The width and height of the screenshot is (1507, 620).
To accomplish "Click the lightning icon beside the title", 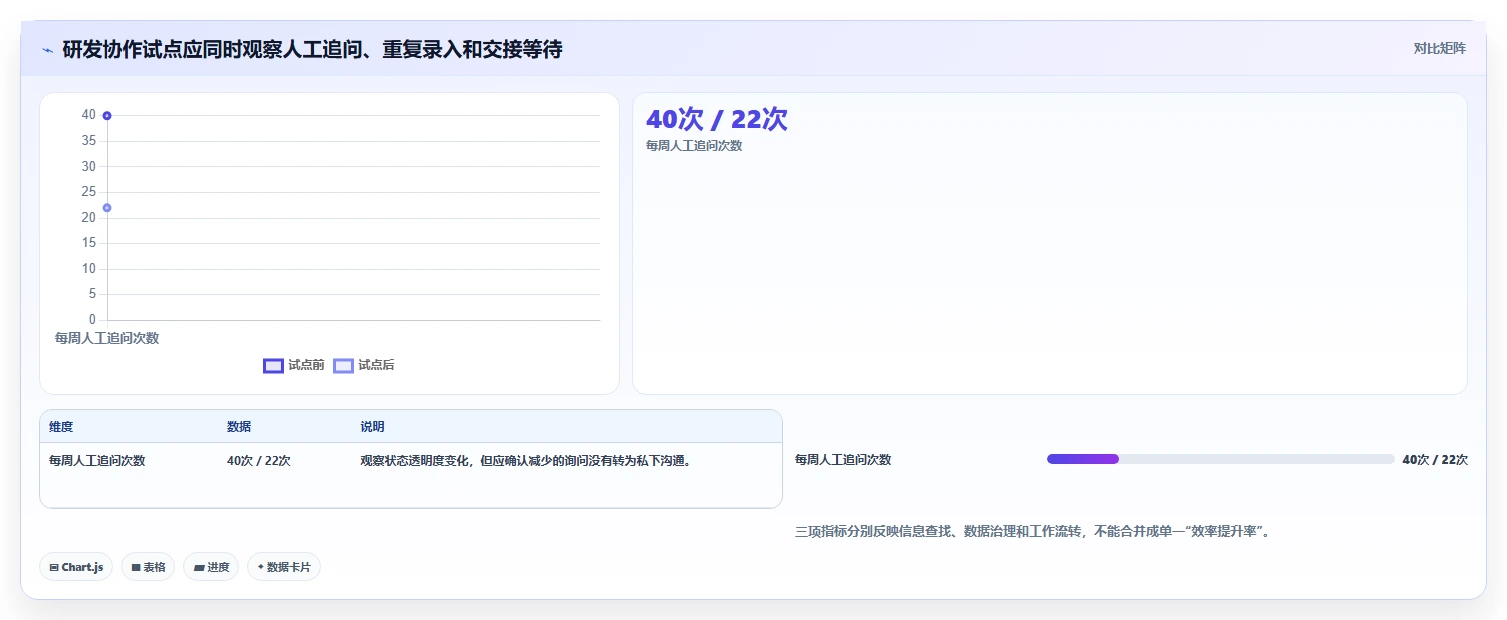I will point(47,50).
